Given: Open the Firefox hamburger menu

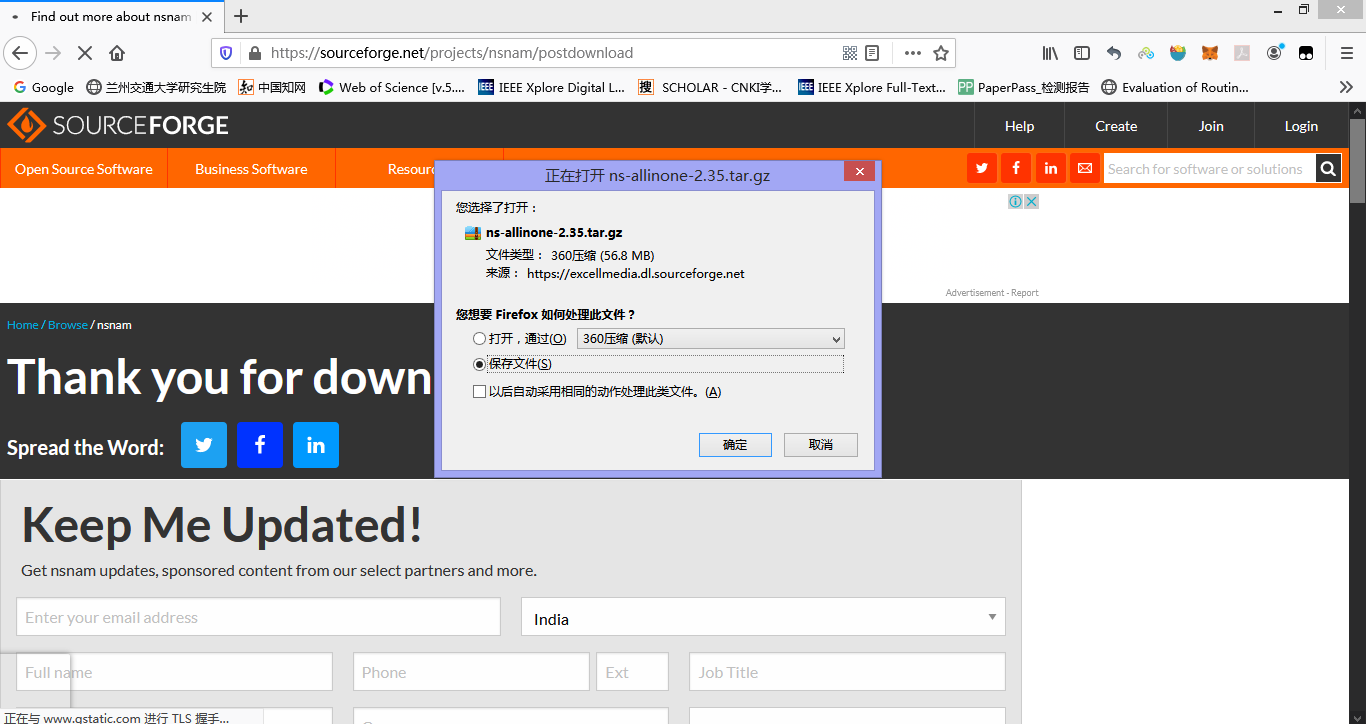Looking at the screenshot, I should pos(1347,52).
